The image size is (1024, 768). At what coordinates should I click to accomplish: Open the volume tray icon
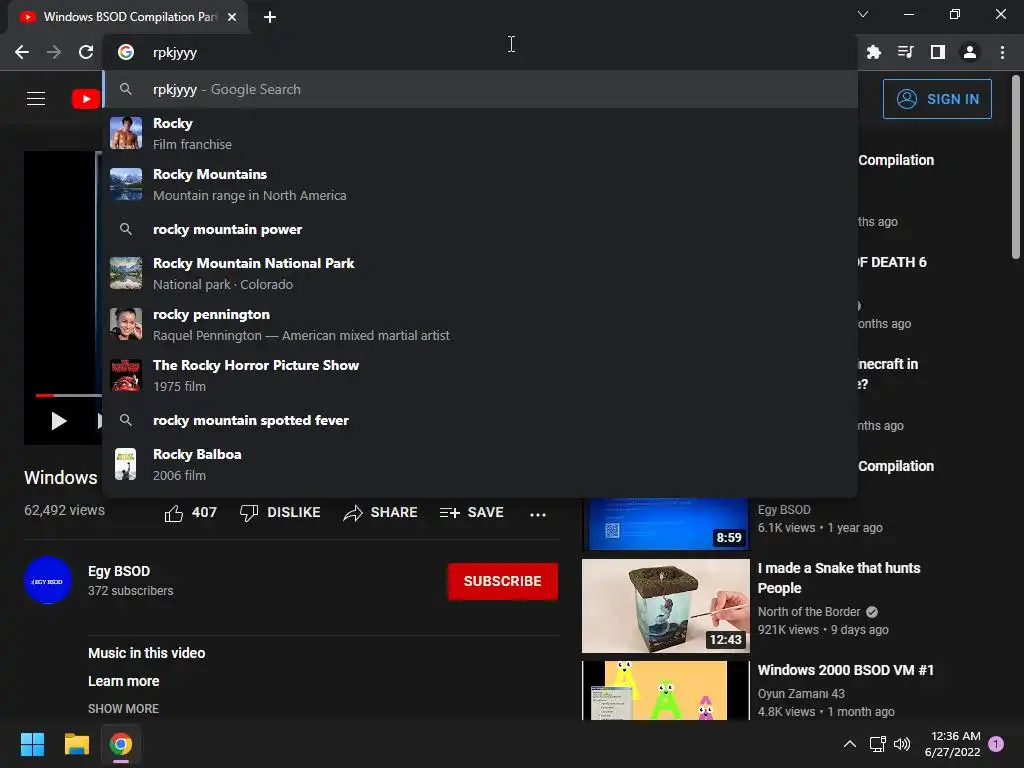(x=902, y=744)
